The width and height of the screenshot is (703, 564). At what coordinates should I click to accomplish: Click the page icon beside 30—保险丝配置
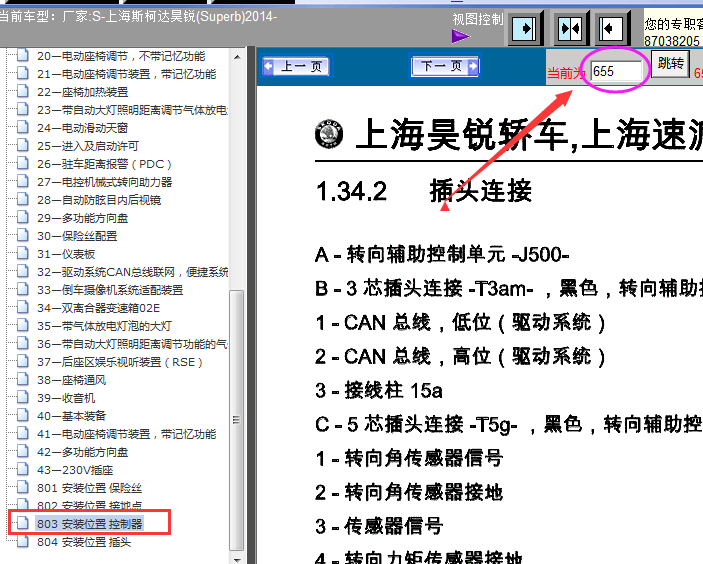click(23, 235)
